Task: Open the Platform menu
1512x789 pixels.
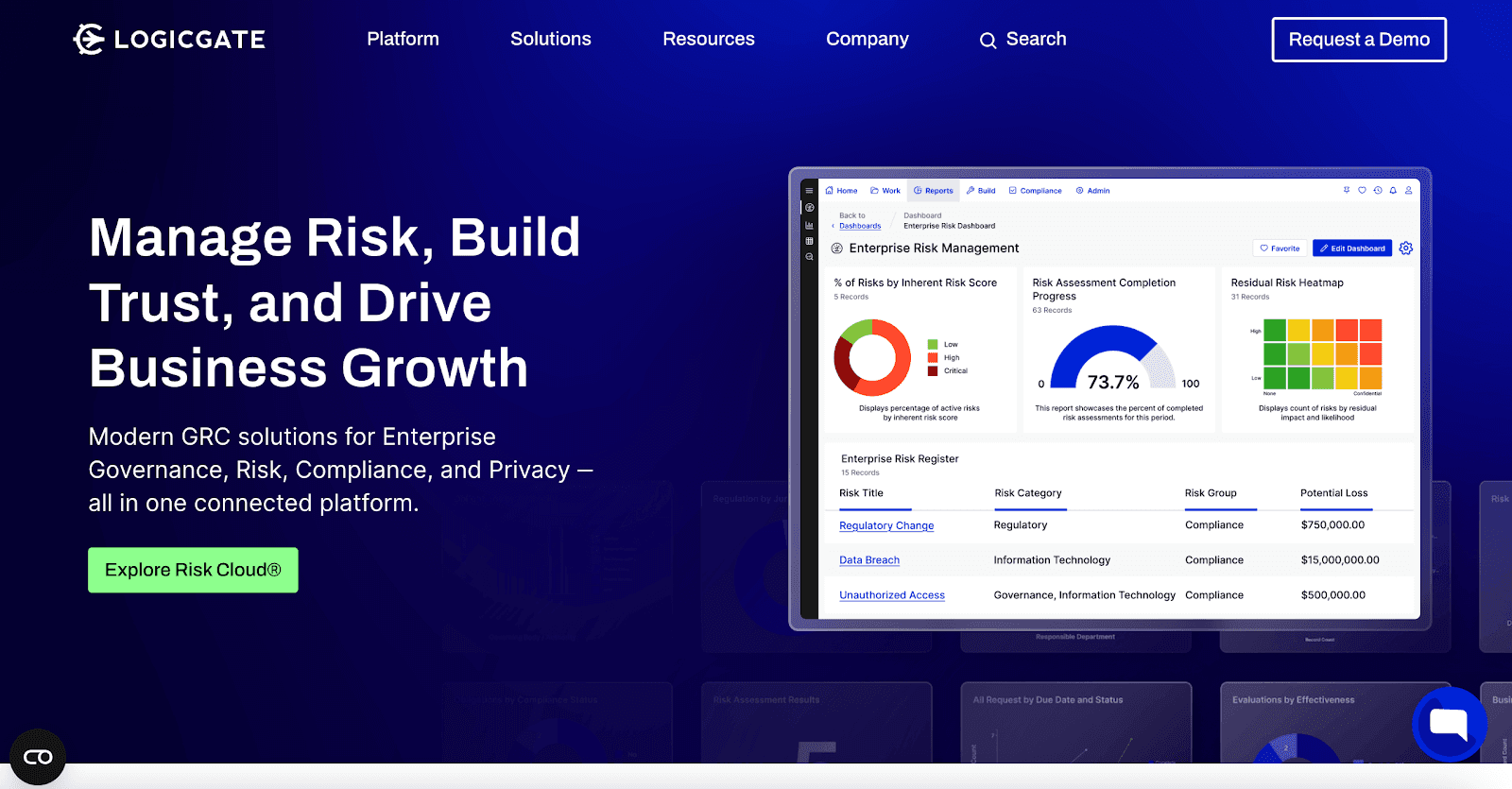Action: click(x=403, y=39)
